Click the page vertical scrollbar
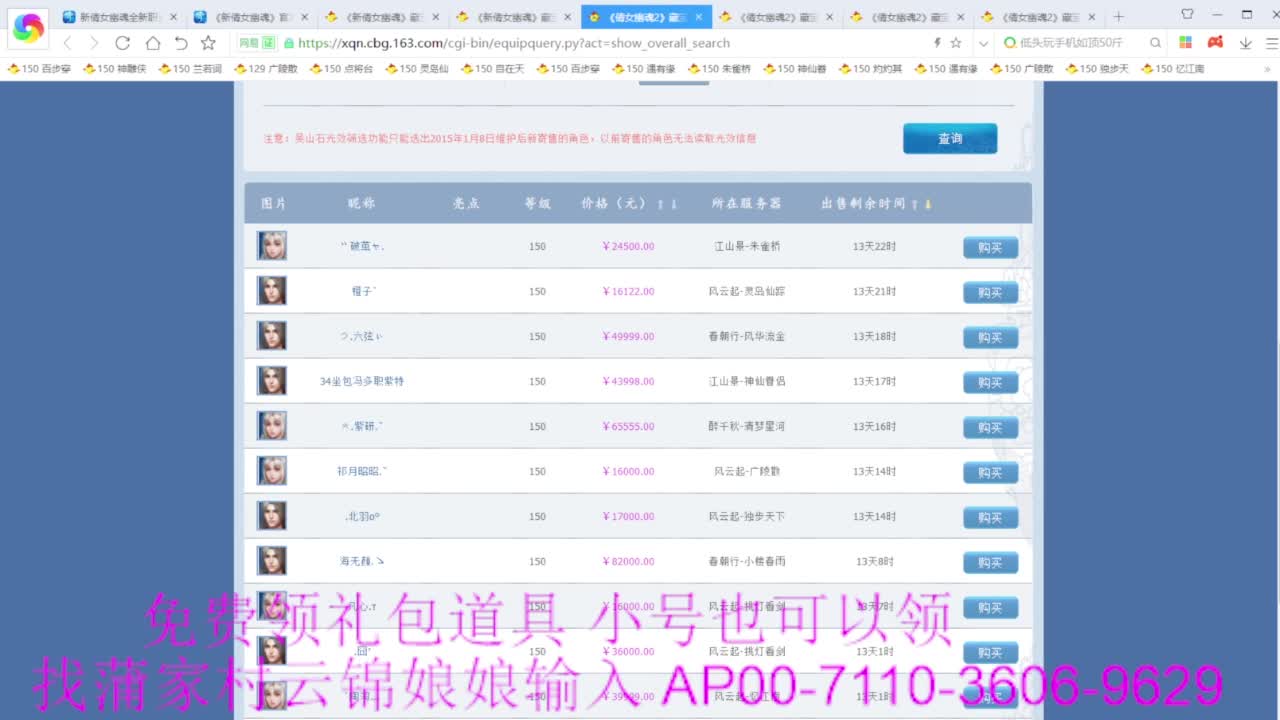This screenshot has height=720, width=1280. point(1276,400)
